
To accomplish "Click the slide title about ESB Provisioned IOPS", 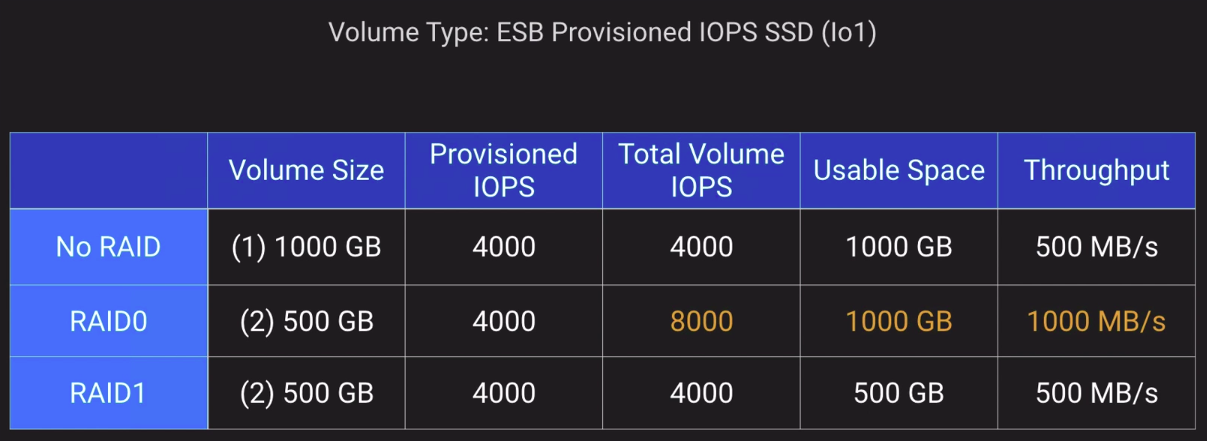I will 603,33.
